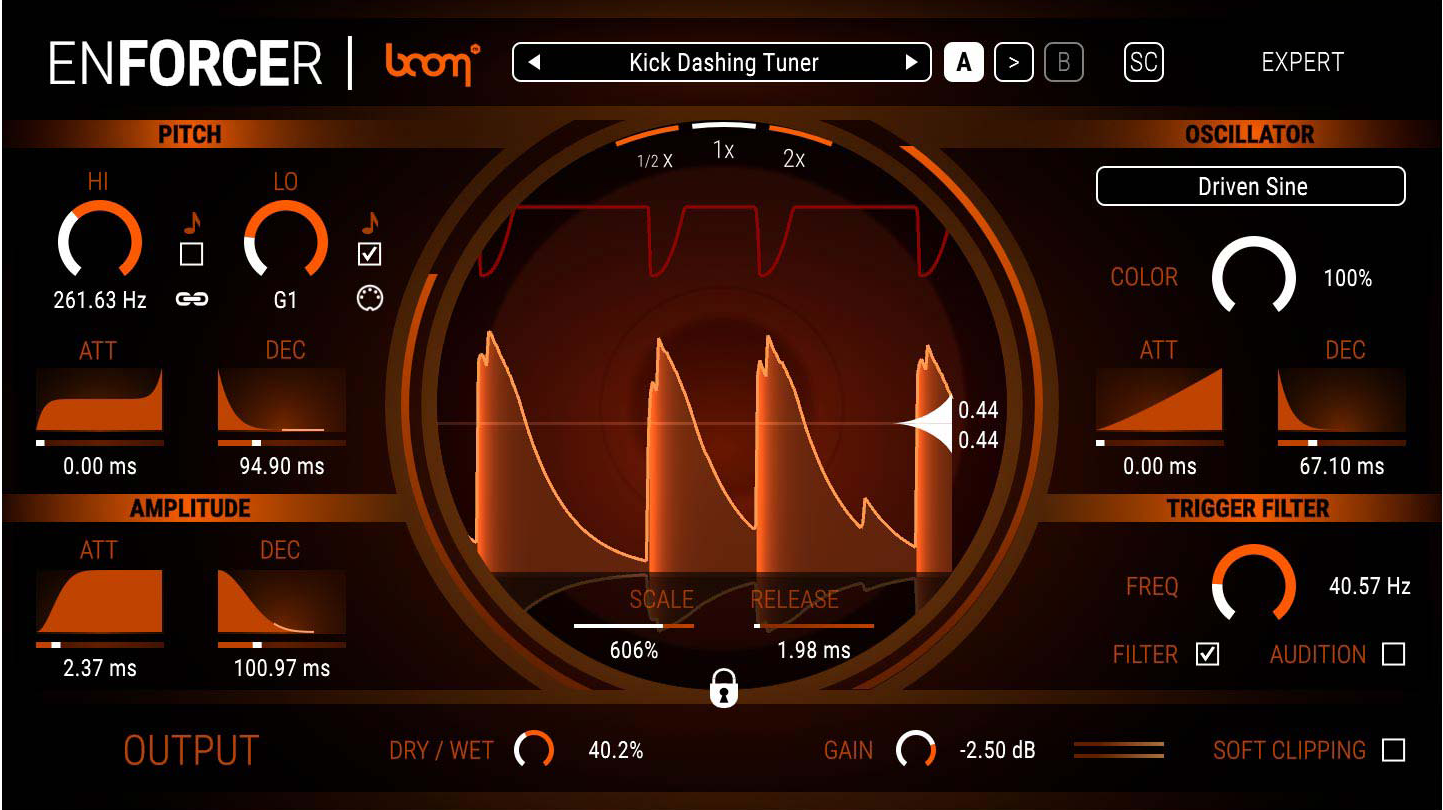Click the Amplitude DEC envelope curve display
Screen dimensions: 1443x810
coord(281,602)
